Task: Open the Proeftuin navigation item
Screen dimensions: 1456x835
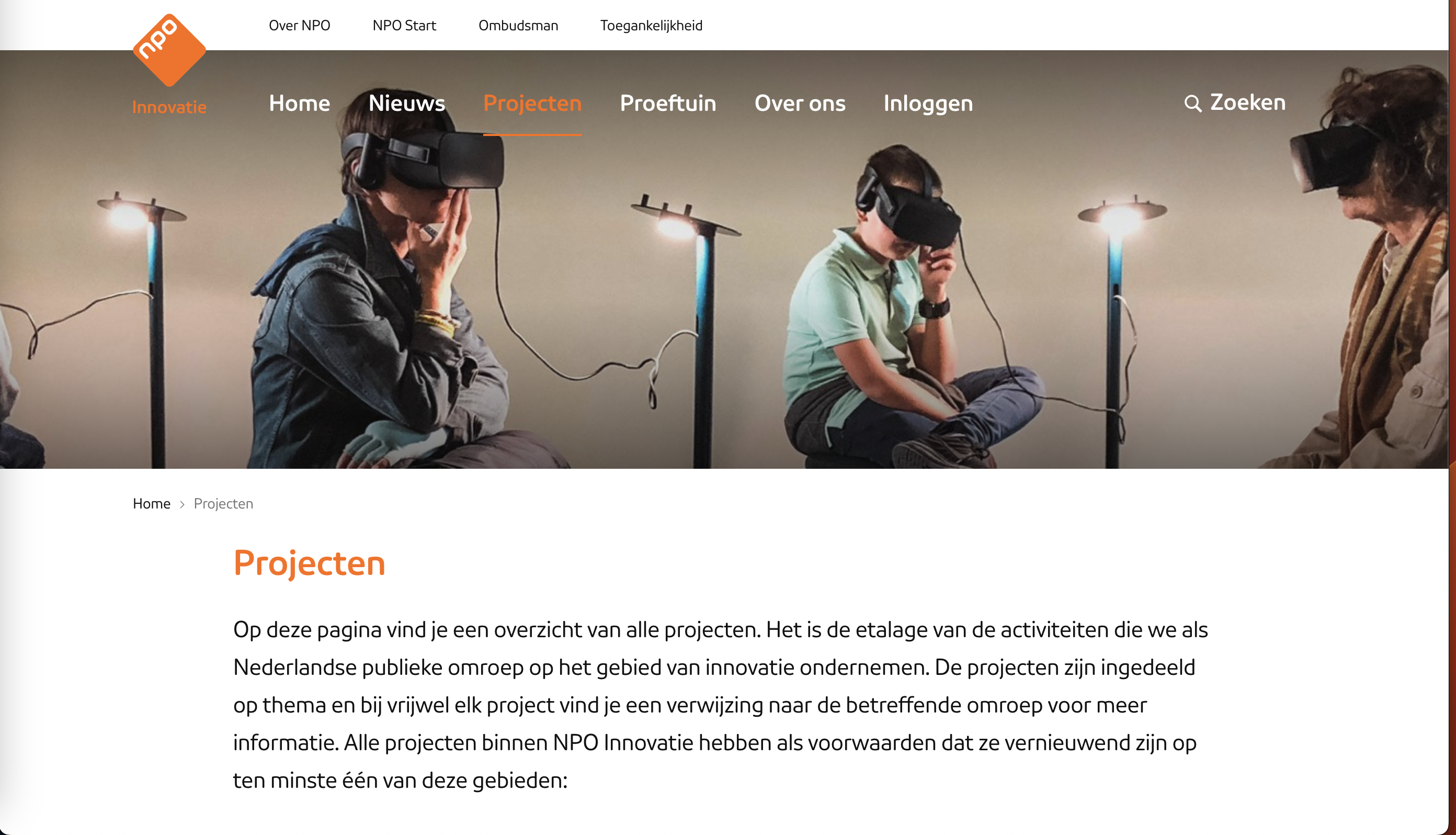Action: click(668, 103)
